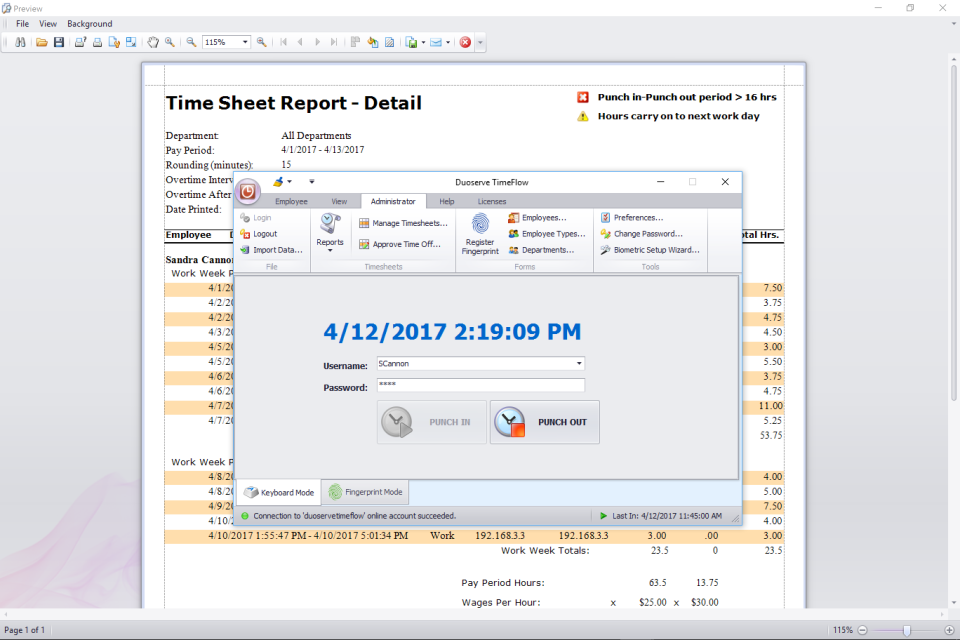Go to next page arrow icon
Image resolution: width=960 pixels, height=640 pixels.
point(317,42)
